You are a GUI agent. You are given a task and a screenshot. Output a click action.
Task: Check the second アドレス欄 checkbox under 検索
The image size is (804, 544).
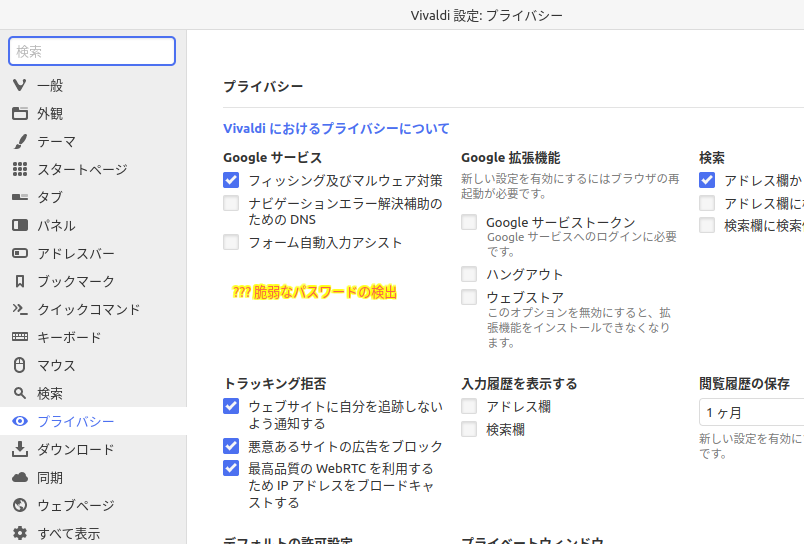[x=707, y=203]
